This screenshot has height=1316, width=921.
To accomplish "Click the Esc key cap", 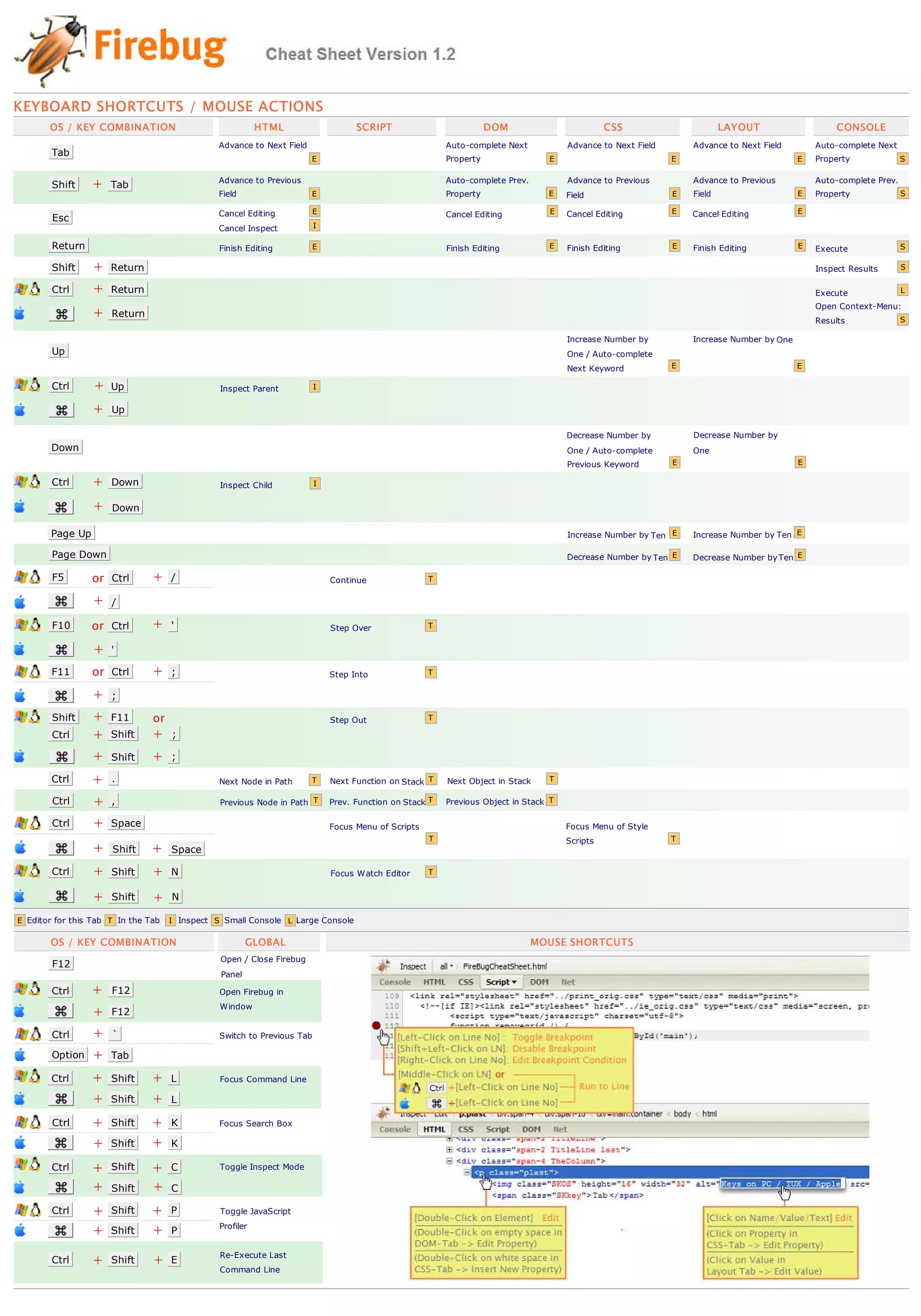I will pos(60,217).
